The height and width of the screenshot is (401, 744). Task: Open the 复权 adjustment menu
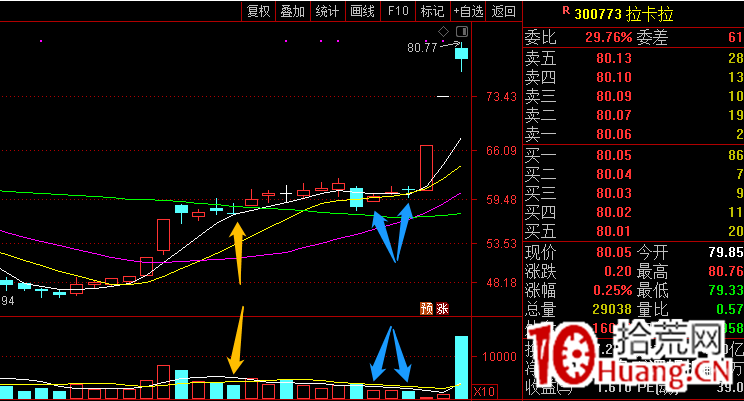click(258, 11)
